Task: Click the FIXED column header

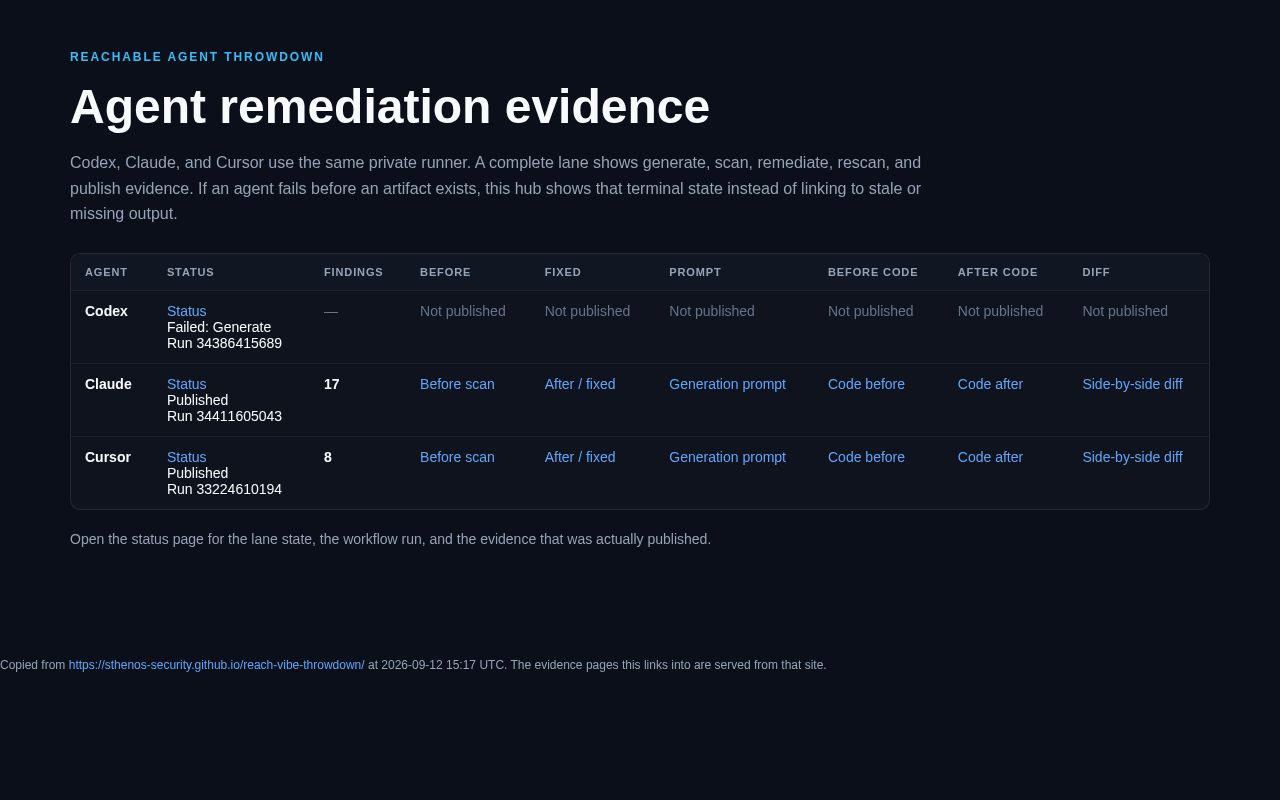Action: (563, 272)
